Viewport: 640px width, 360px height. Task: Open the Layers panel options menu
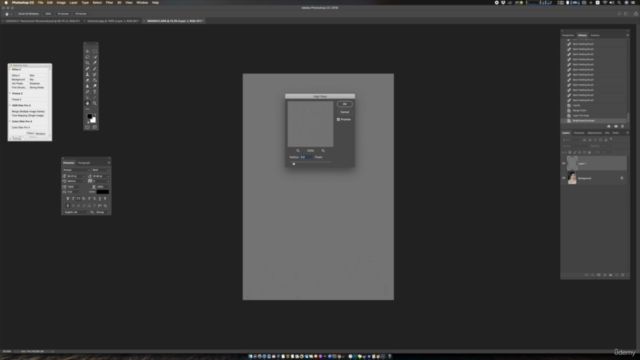click(x=627, y=133)
